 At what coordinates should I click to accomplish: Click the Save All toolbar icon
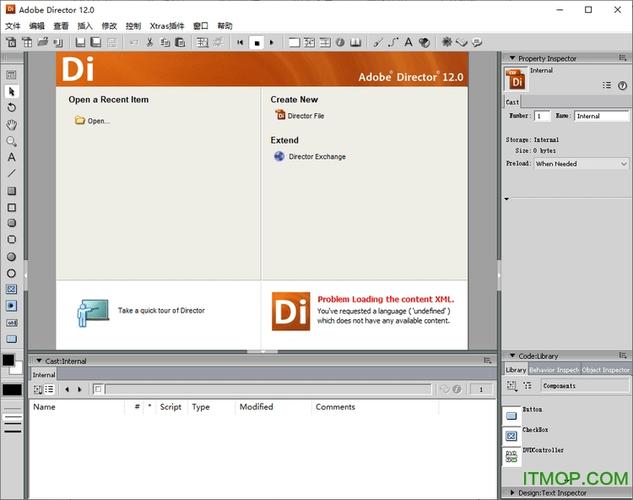coord(96,42)
